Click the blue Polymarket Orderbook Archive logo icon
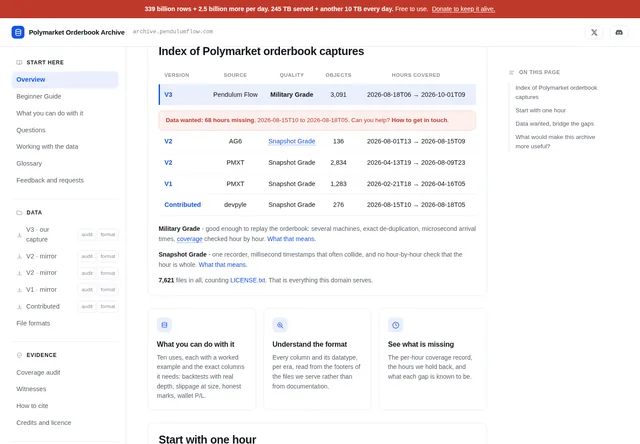The height and width of the screenshot is (444, 640). [x=18, y=32]
